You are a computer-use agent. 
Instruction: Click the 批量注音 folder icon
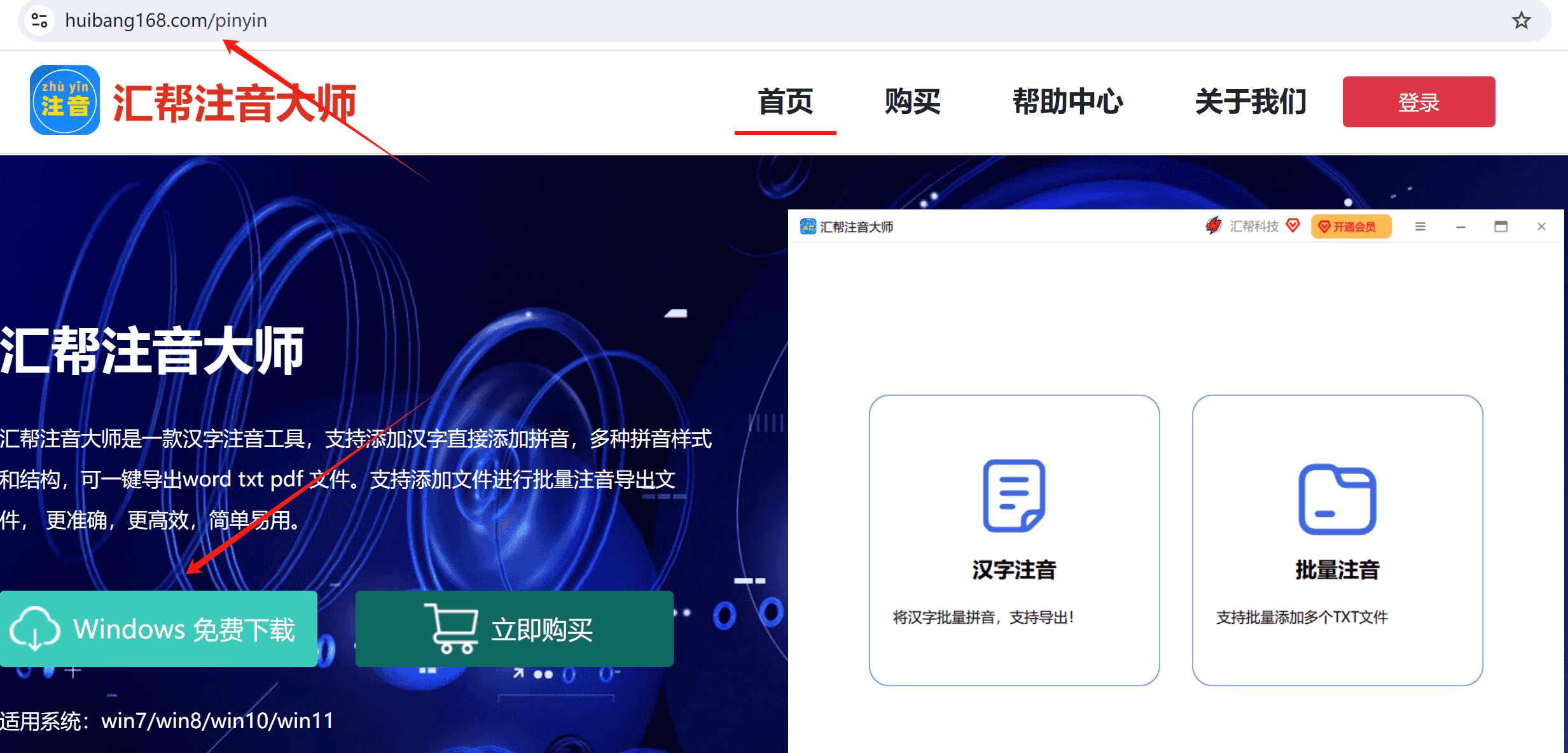point(1337,499)
